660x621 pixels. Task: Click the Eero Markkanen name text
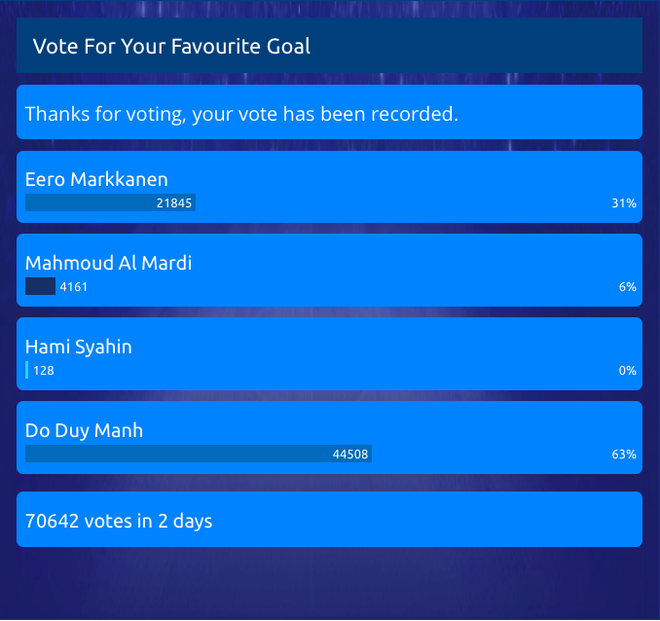pyautogui.click(x=96, y=180)
